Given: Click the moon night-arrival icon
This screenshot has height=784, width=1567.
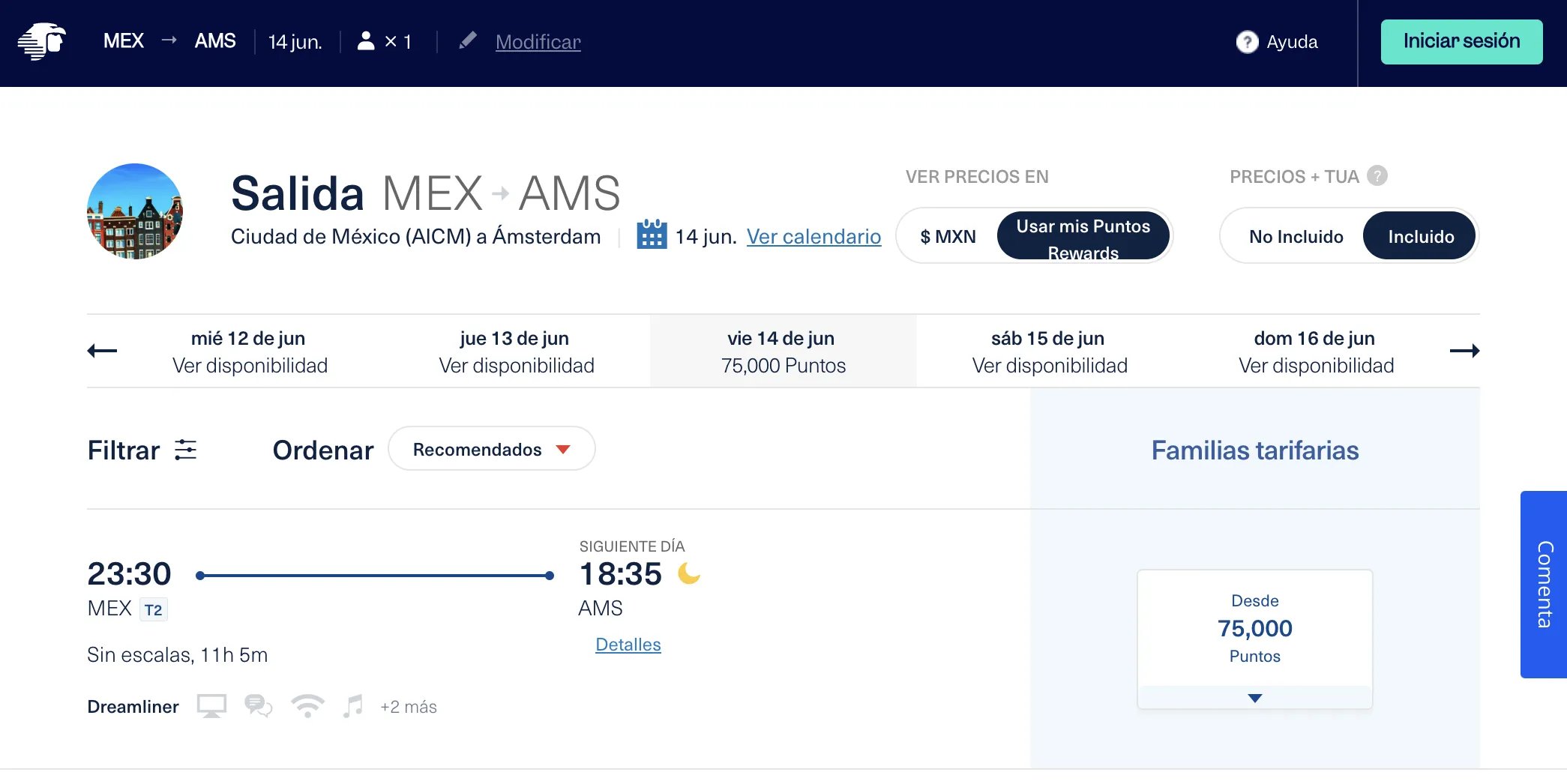Looking at the screenshot, I should pyautogui.click(x=688, y=574).
